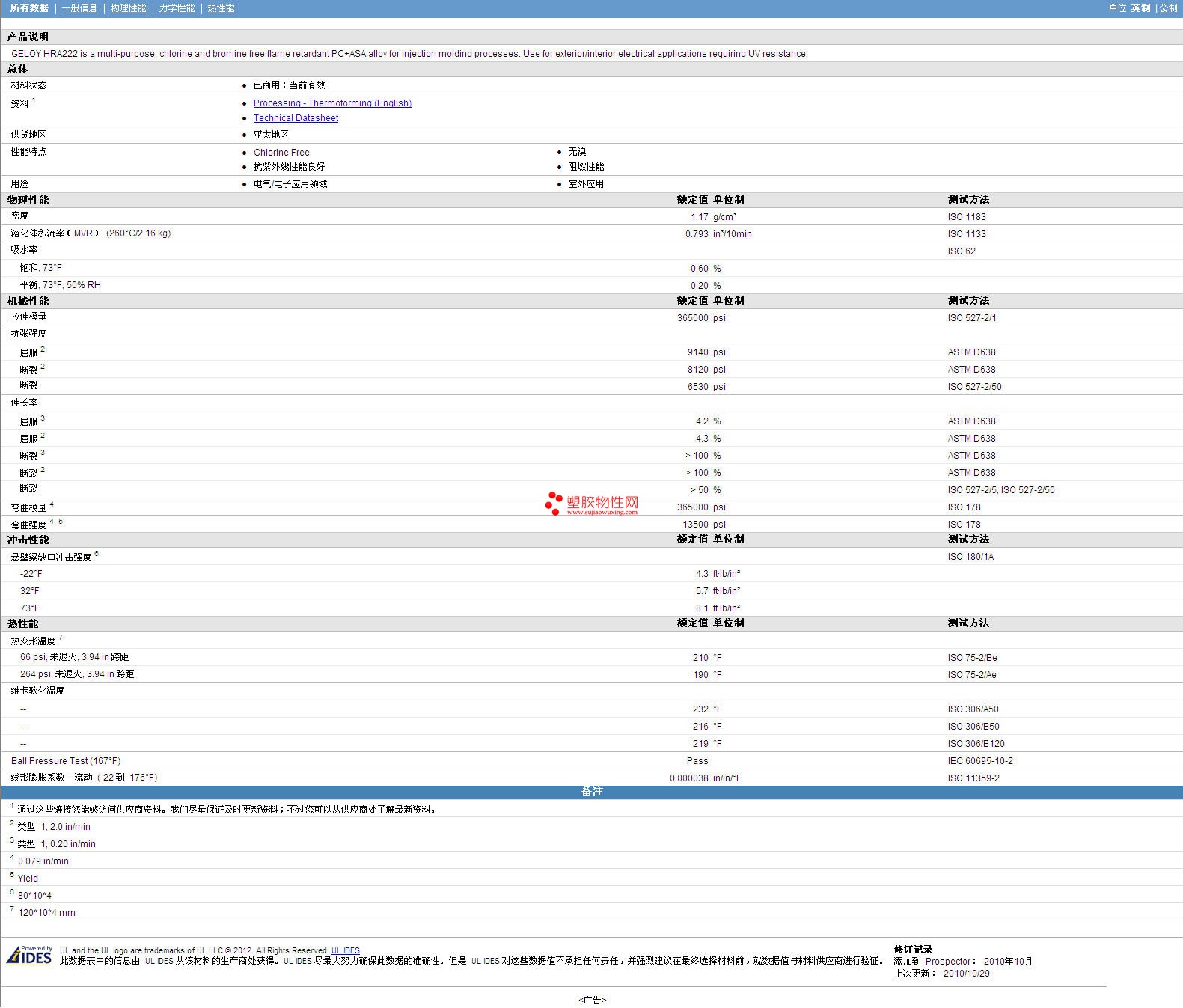Click the 无溴 feature item
The image size is (1183, 1008).
tap(577, 152)
